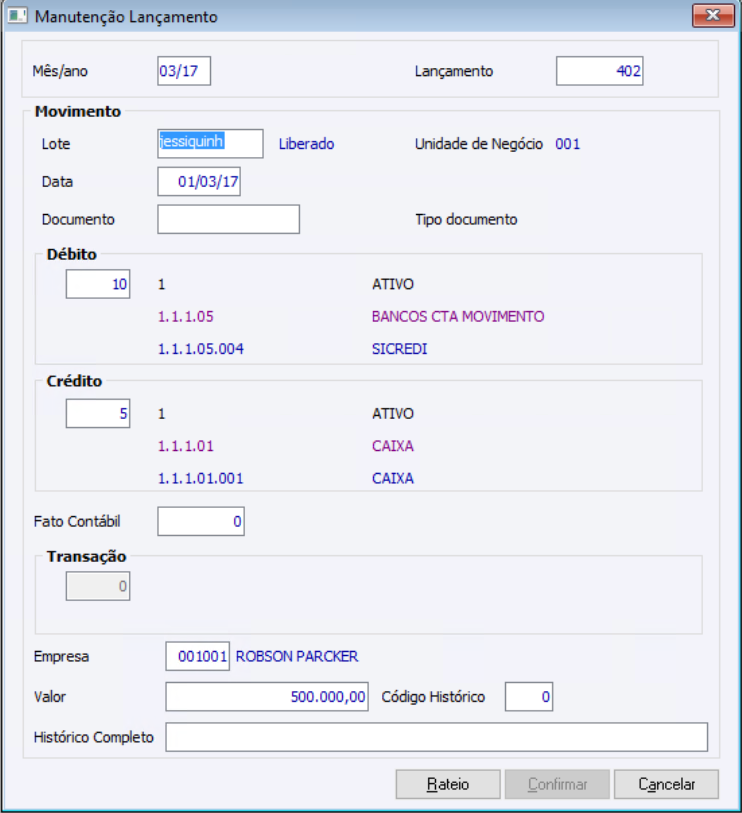The width and height of the screenshot is (742, 813).
Task: Close the Manutenção Lançamento dialog
Action: (x=713, y=16)
